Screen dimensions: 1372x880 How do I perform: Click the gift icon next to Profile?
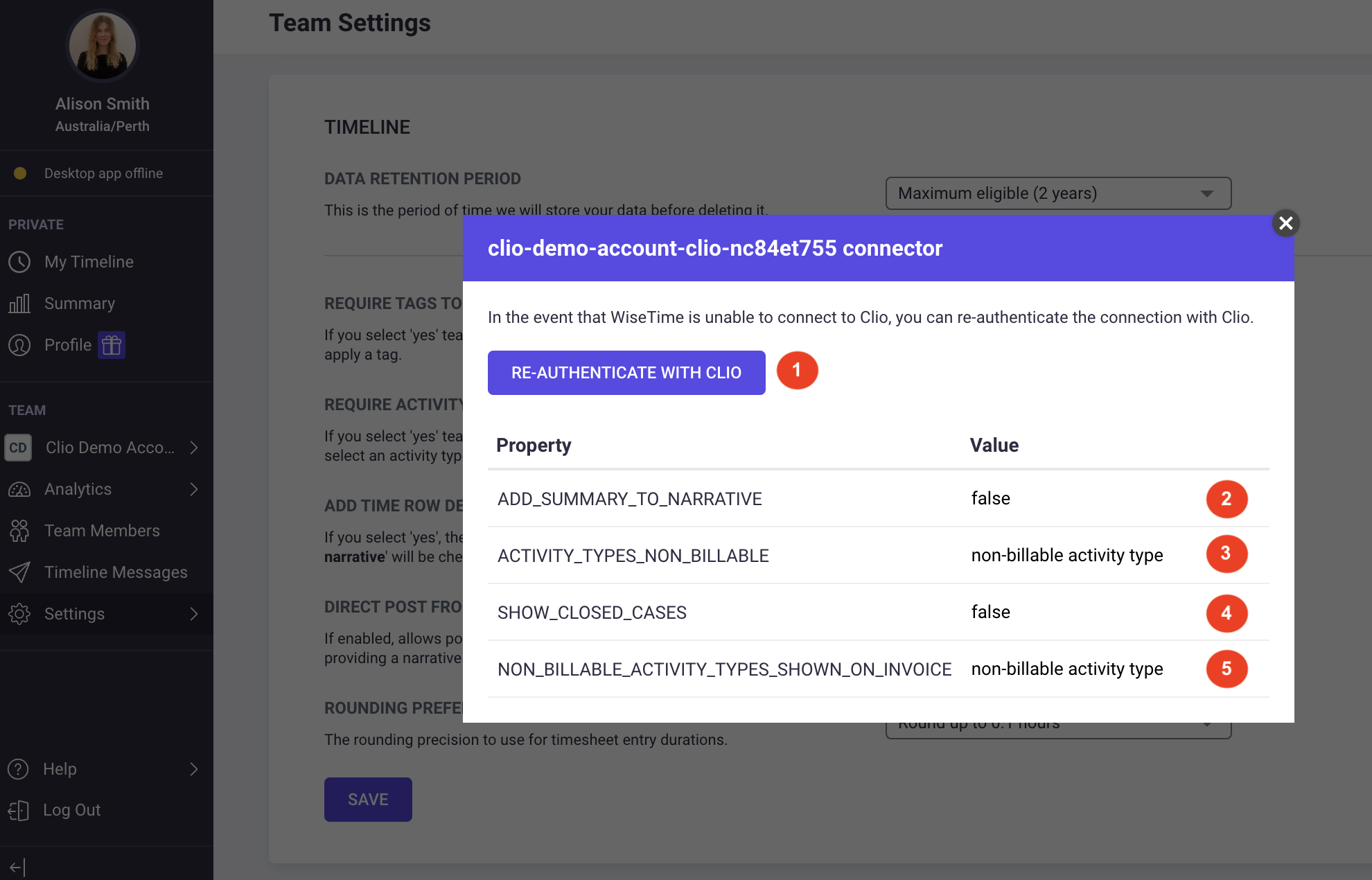tap(112, 344)
